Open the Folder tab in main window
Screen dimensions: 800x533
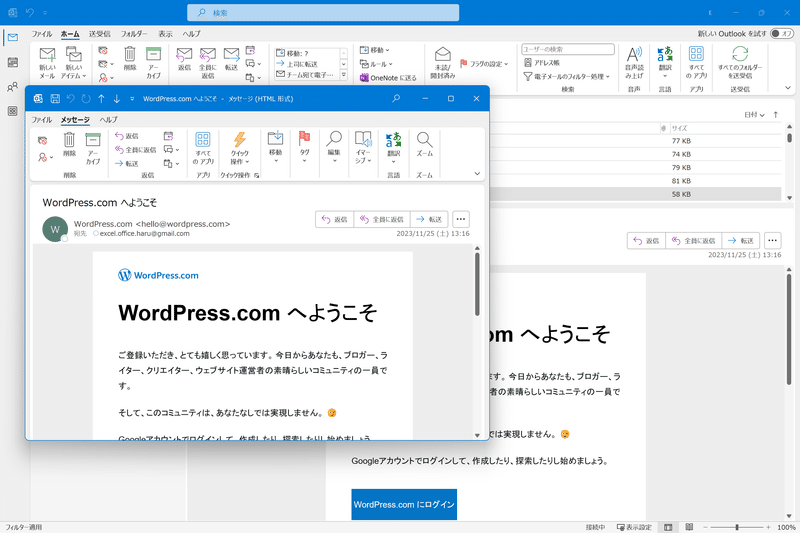tap(134, 34)
